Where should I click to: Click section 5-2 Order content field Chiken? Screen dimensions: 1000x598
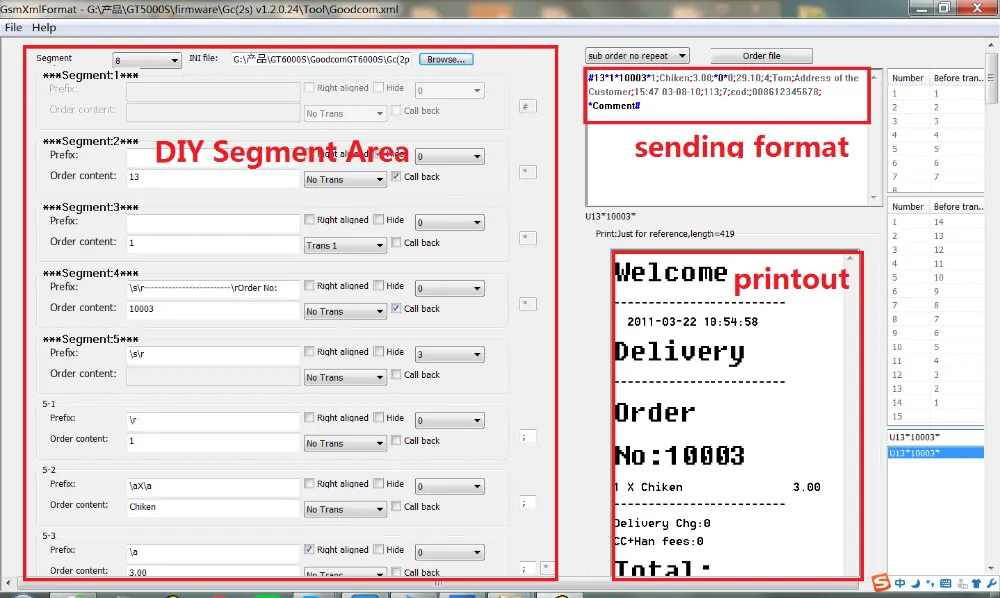(x=213, y=507)
